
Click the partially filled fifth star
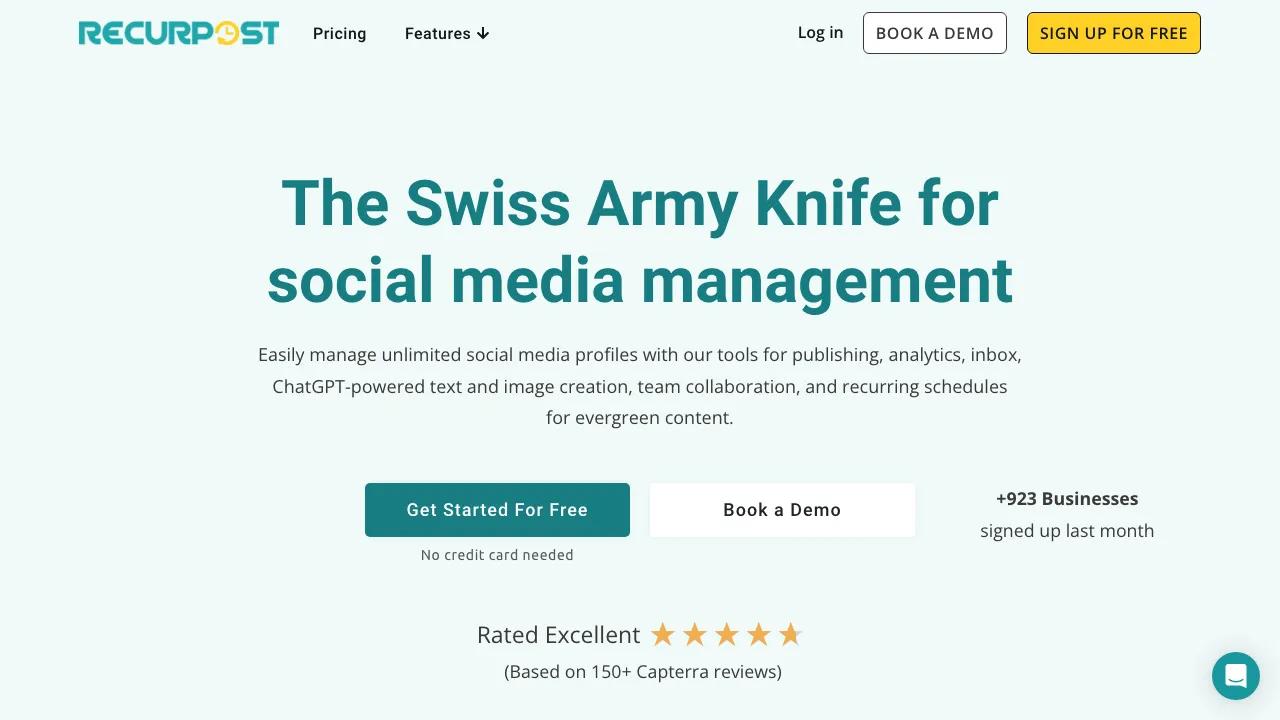coord(790,635)
